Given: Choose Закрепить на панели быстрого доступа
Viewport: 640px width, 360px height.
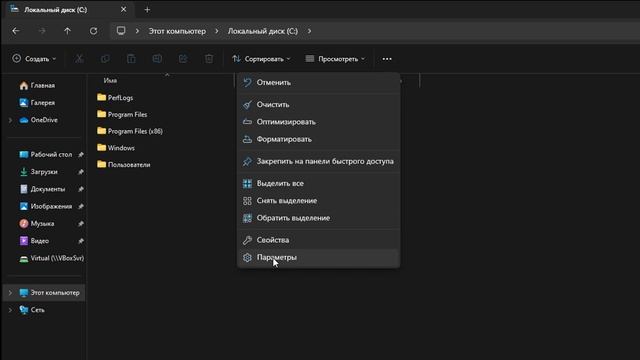Looking at the screenshot, I should pyautogui.click(x=318, y=161).
